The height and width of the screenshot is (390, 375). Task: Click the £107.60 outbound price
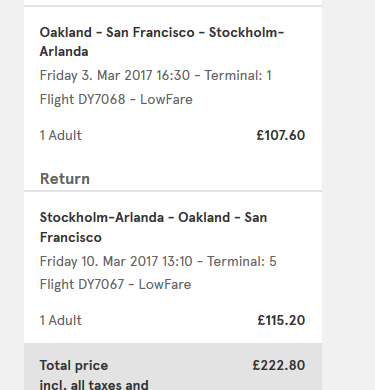click(281, 135)
